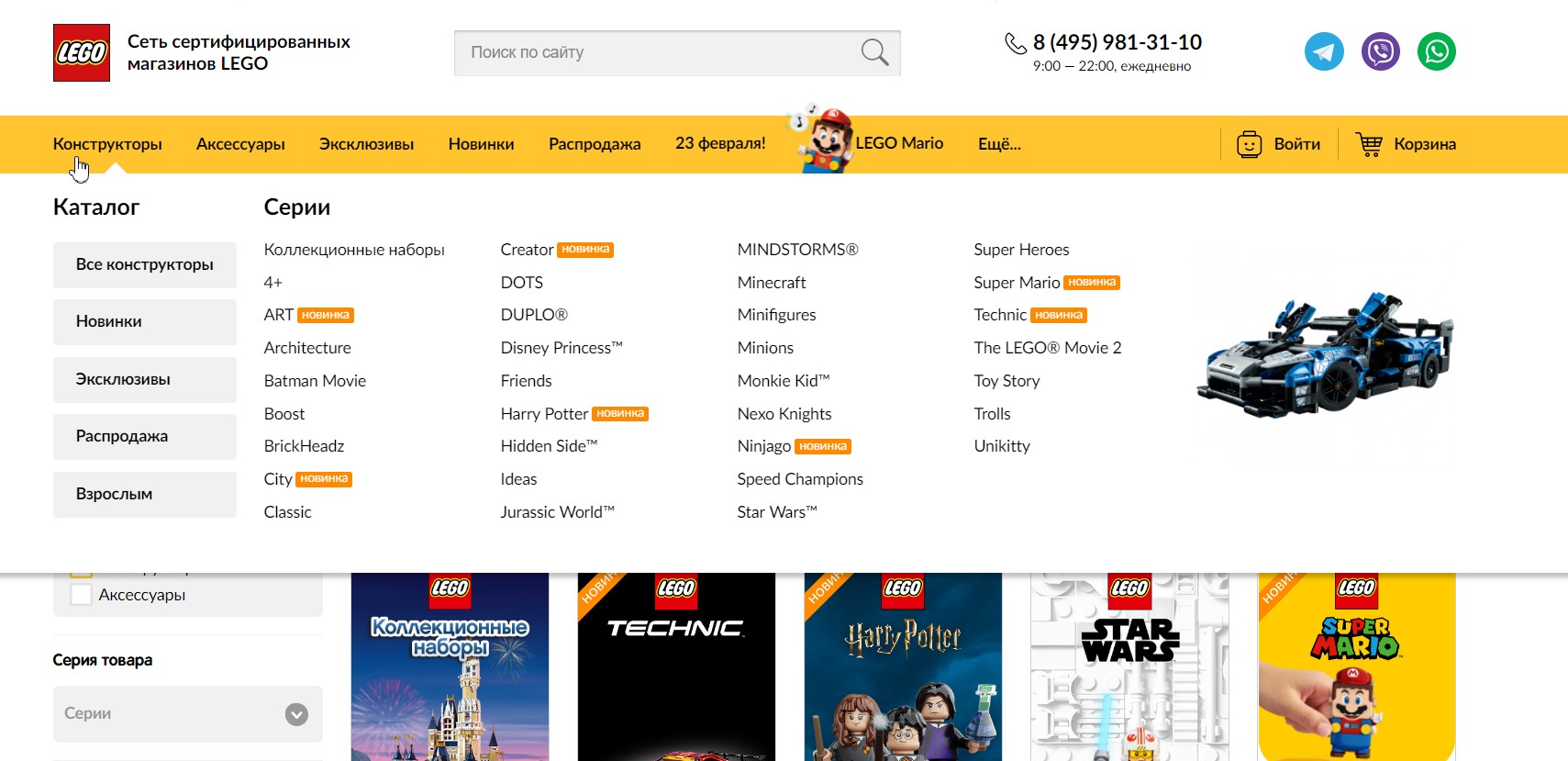Viewport: 1568px width, 761px height.
Task: Click the phone handset icon
Action: click(x=1015, y=43)
